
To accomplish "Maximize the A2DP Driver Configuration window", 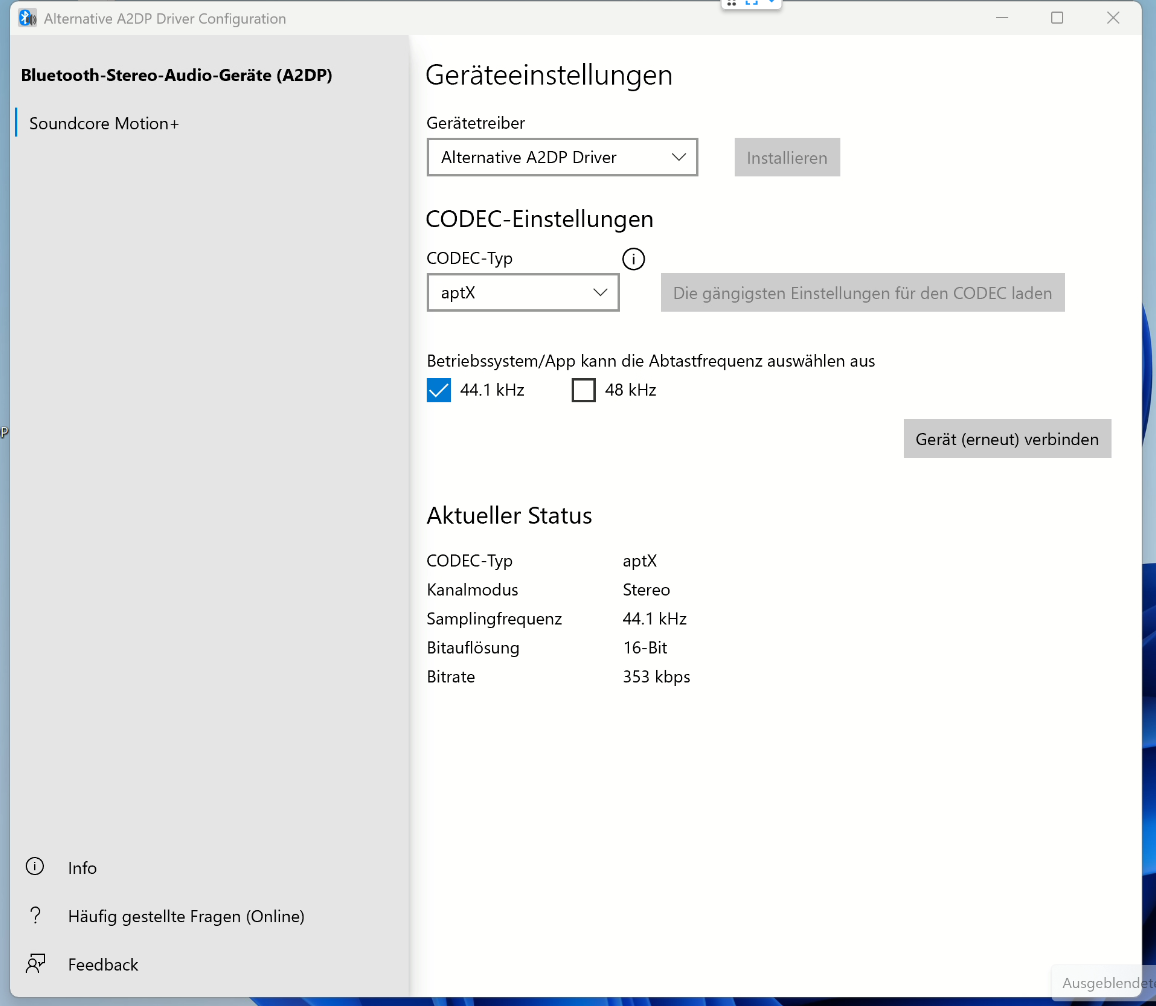I will coord(1056,18).
